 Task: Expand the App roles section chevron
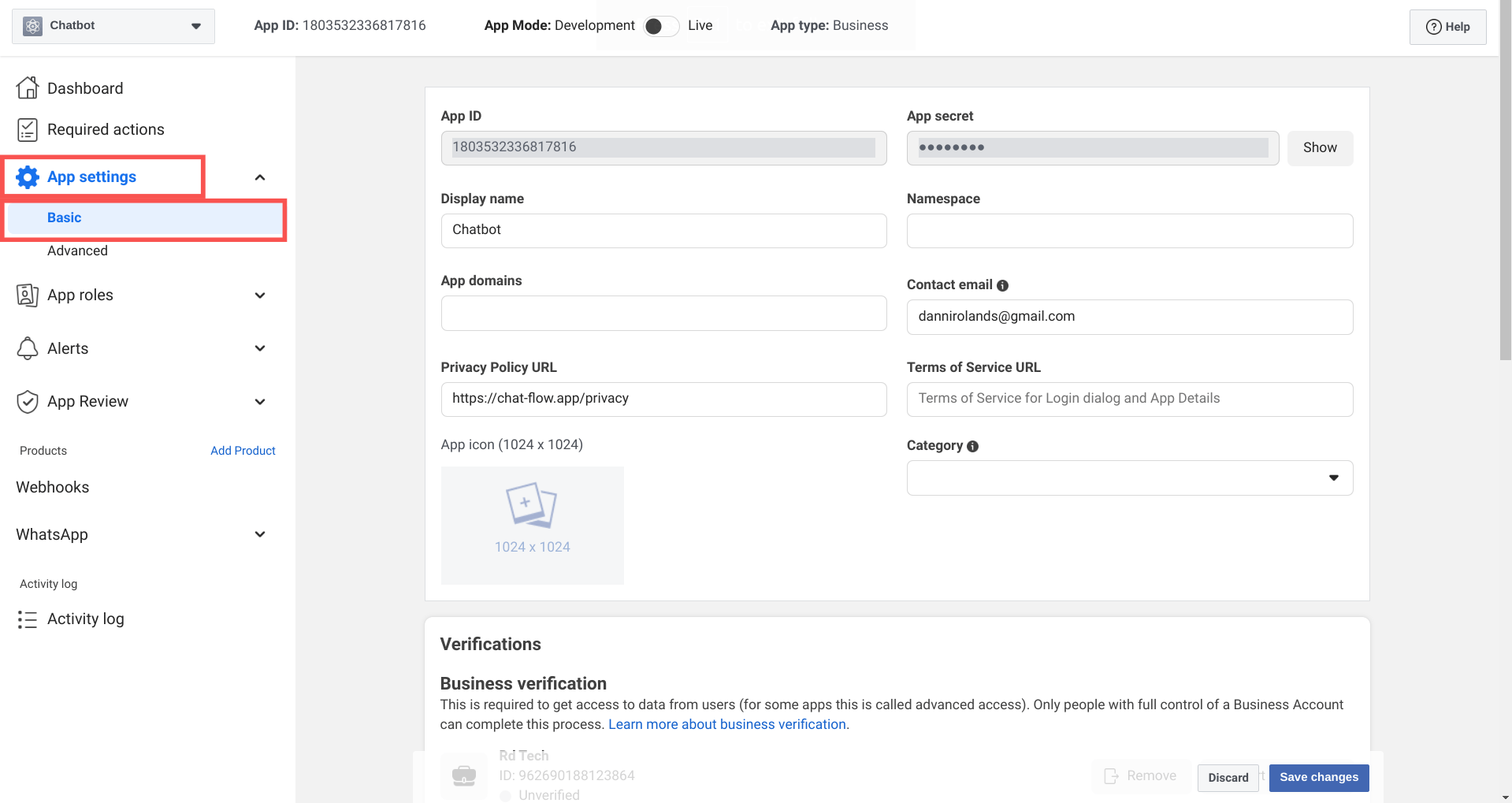[260, 296]
